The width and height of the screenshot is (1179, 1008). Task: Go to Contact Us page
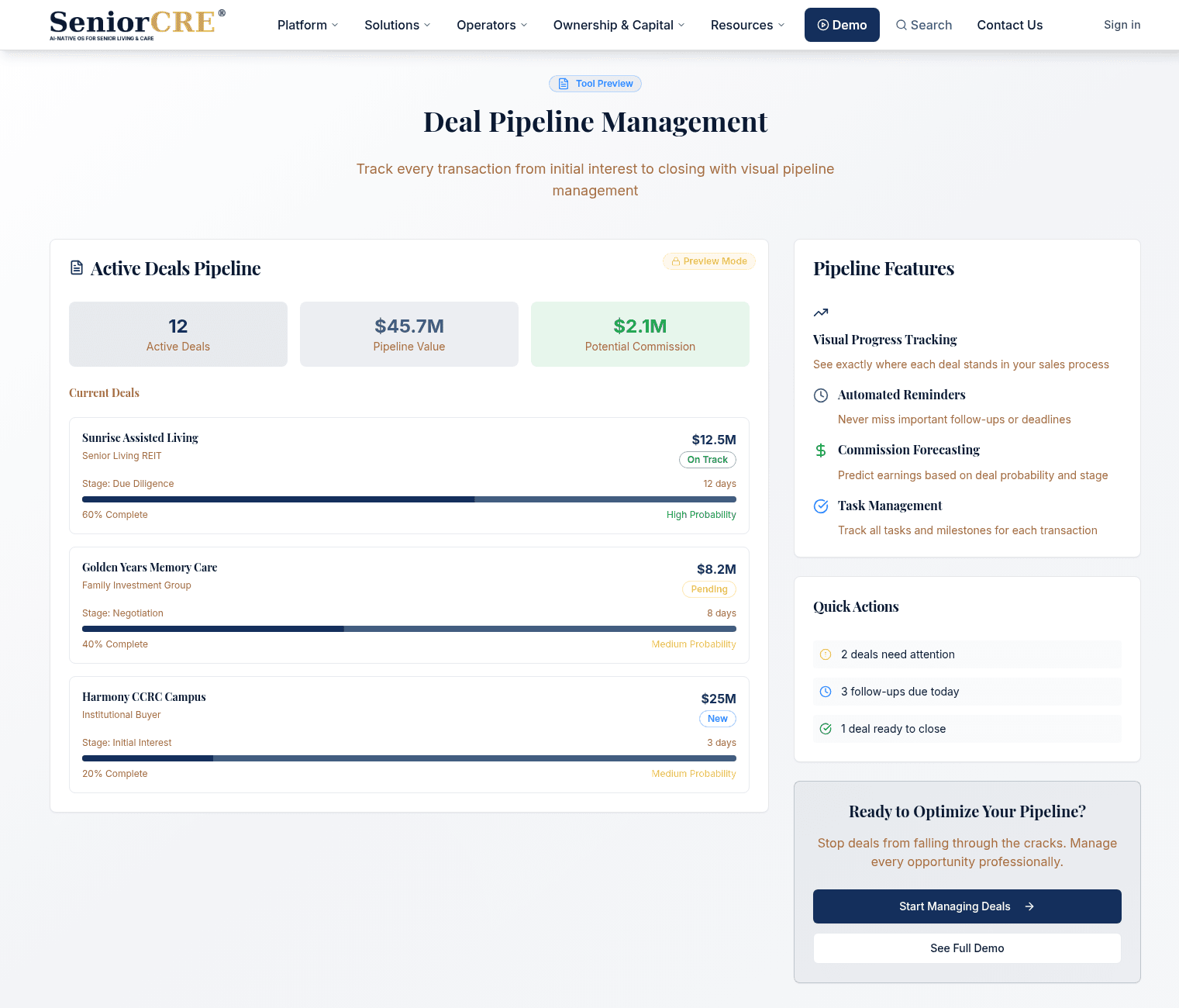click(x=1009, y=25)
